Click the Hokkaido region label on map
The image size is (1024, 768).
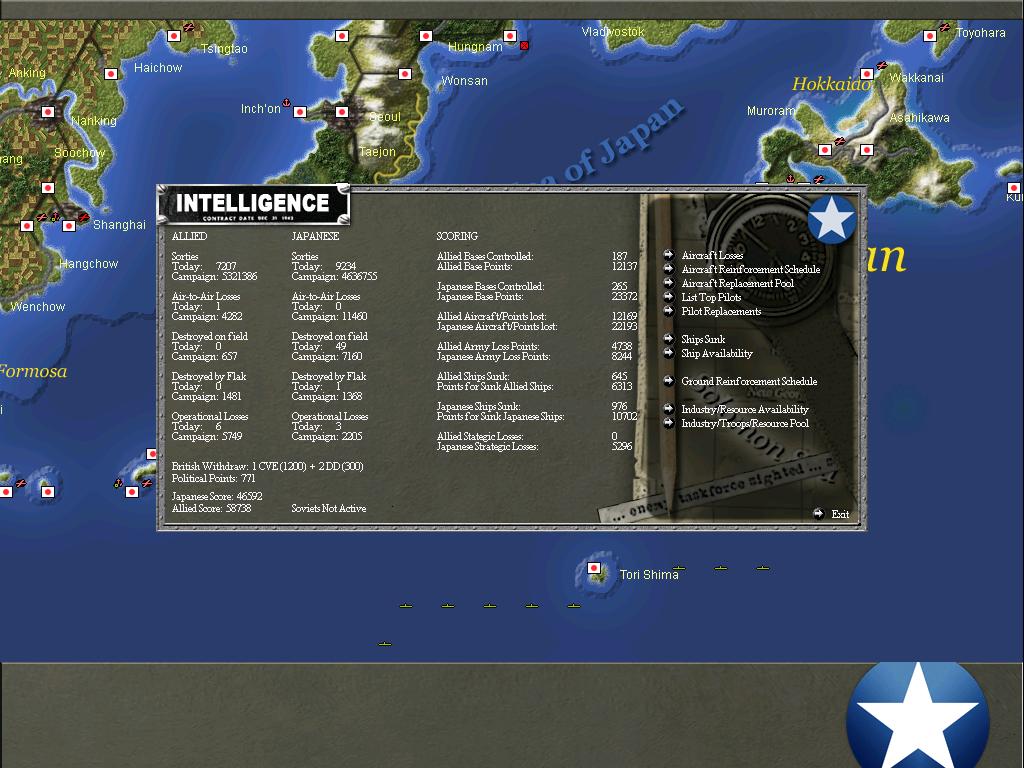831,84
